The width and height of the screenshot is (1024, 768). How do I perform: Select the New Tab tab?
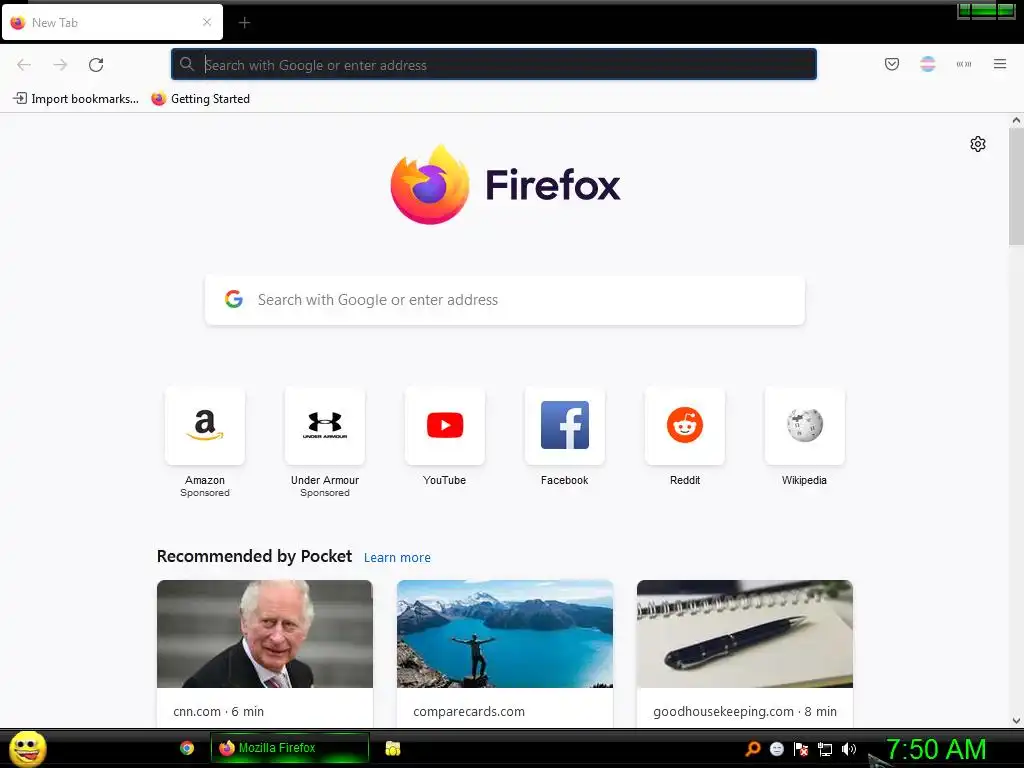click(112, 22)
